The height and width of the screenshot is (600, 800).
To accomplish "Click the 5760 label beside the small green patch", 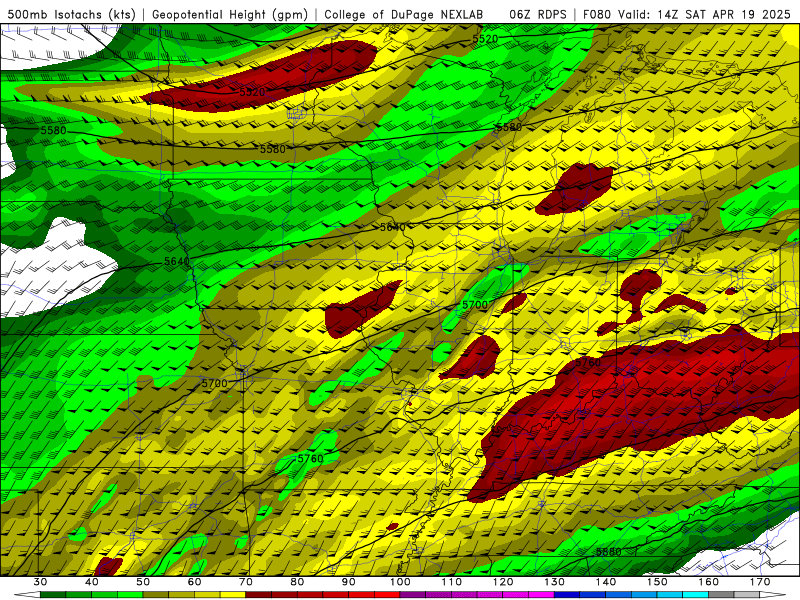I will point(310,458).
